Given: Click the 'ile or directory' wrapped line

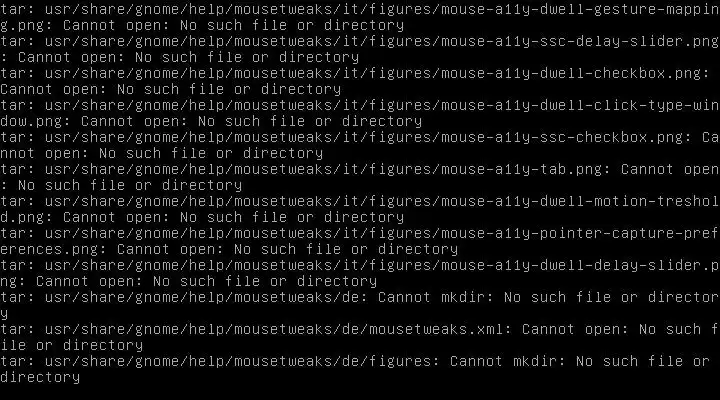Looking at the screenshot, I should (x=72, y=345).
